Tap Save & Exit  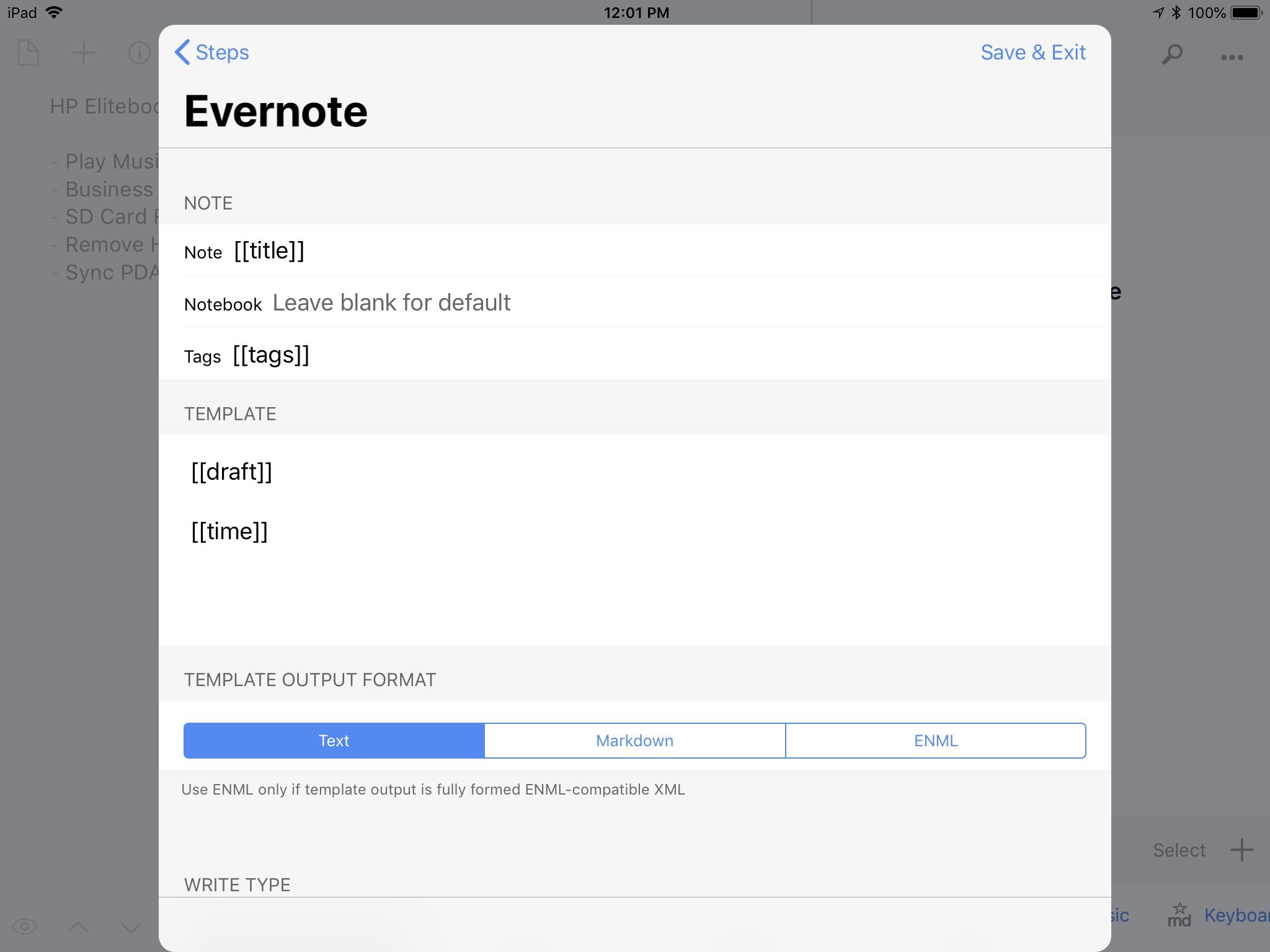(x=1033, y=53)
